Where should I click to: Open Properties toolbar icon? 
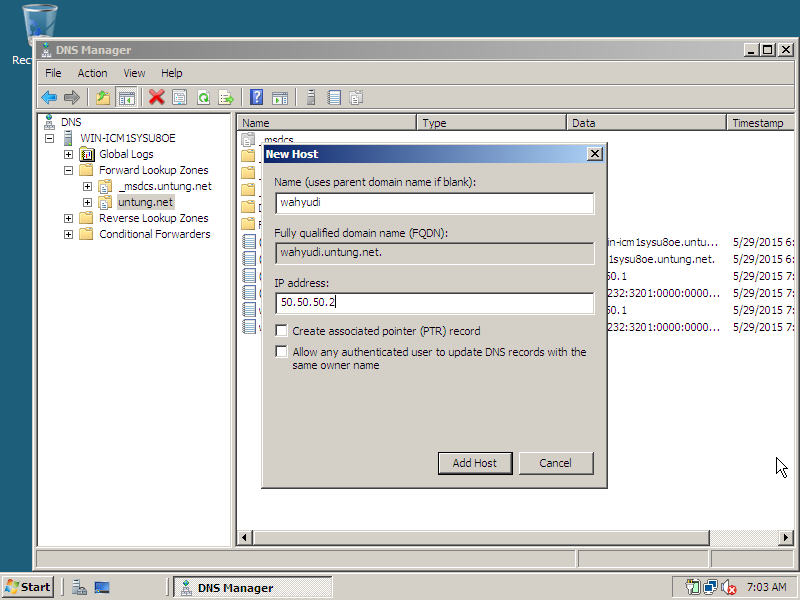pos(180,97)
